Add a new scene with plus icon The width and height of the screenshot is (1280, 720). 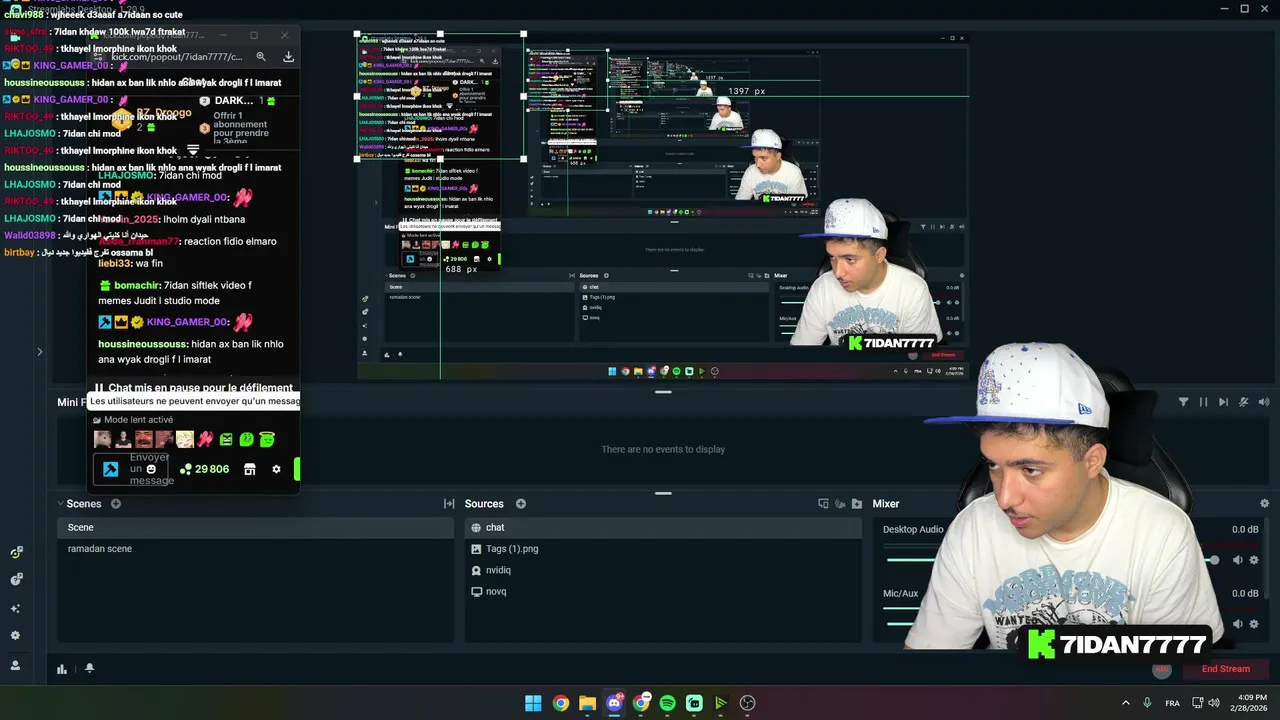(x=116, y=504)
